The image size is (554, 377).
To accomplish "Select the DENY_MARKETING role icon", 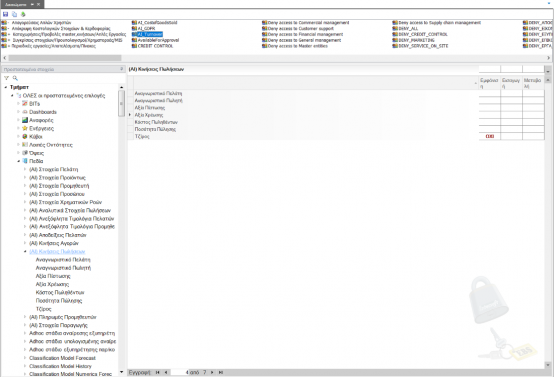I will coord(395,40).
